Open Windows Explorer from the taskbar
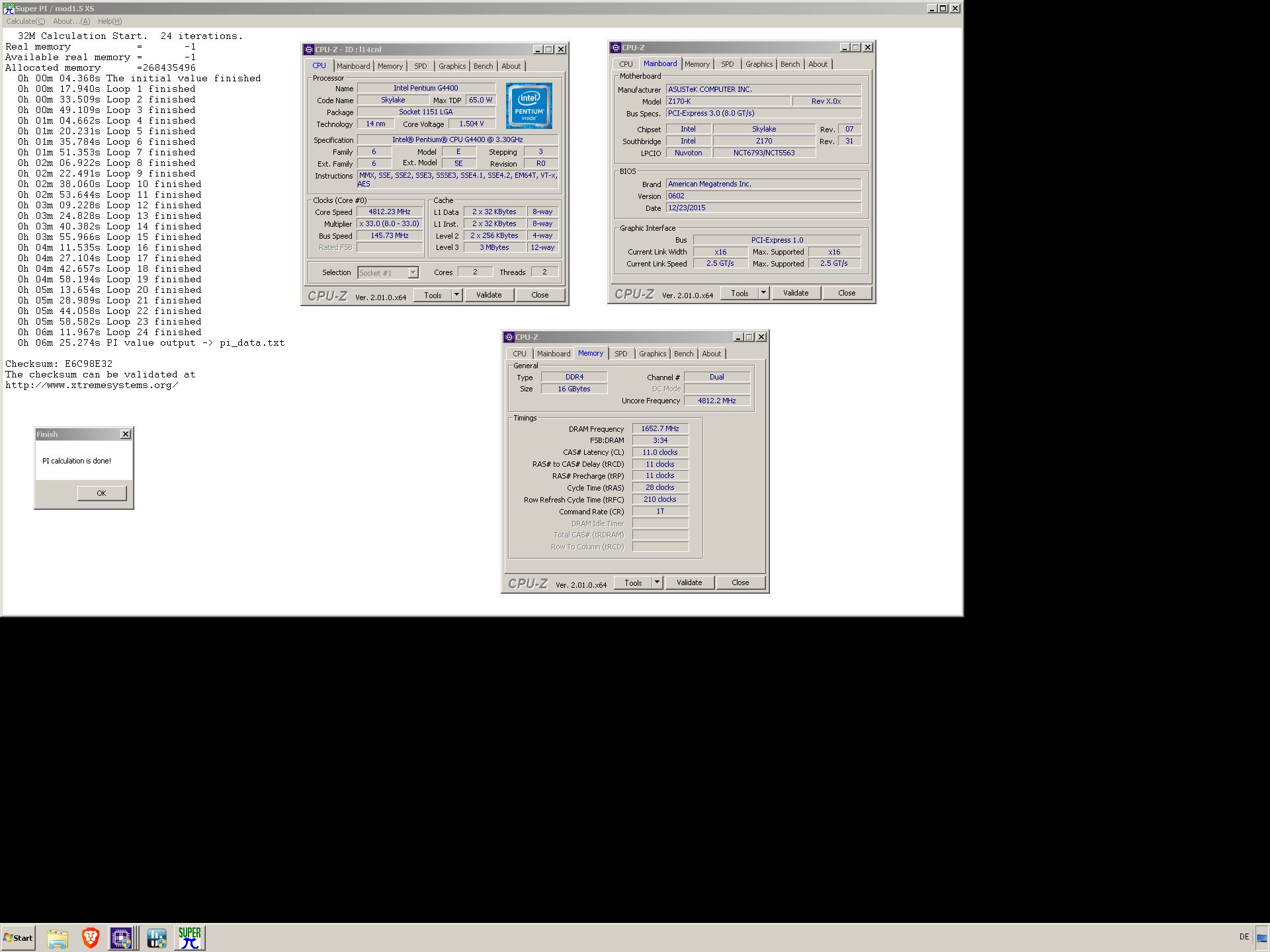This screenshot has width=1270, height=952. tap(58, 938)
